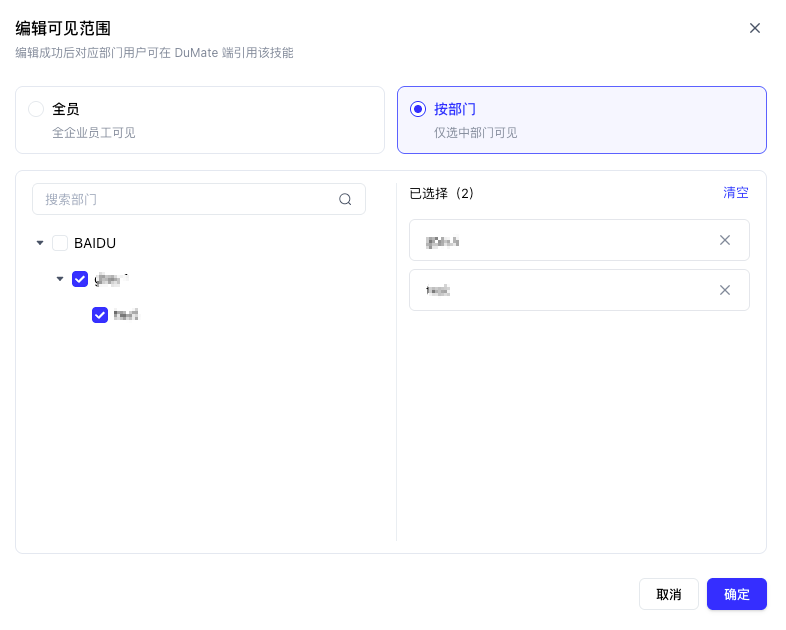
Task: Collapse the second-level department node
Action: [x=60, y=279]
